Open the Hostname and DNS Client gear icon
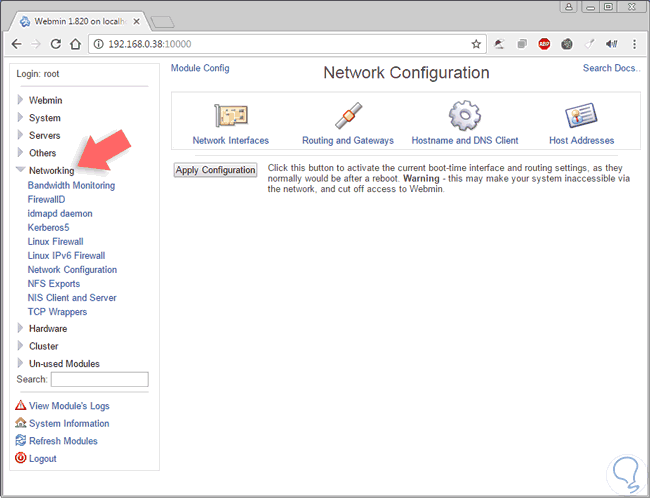 tap(465, 115)
